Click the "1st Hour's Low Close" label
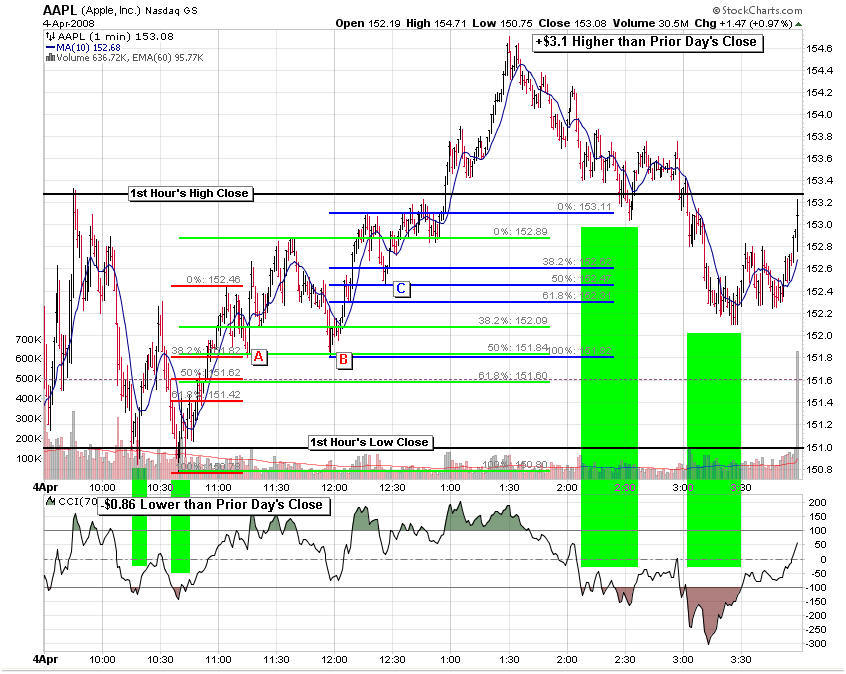Image resolution: width=846 pixels, height=674 pixels. click(371, 442)
